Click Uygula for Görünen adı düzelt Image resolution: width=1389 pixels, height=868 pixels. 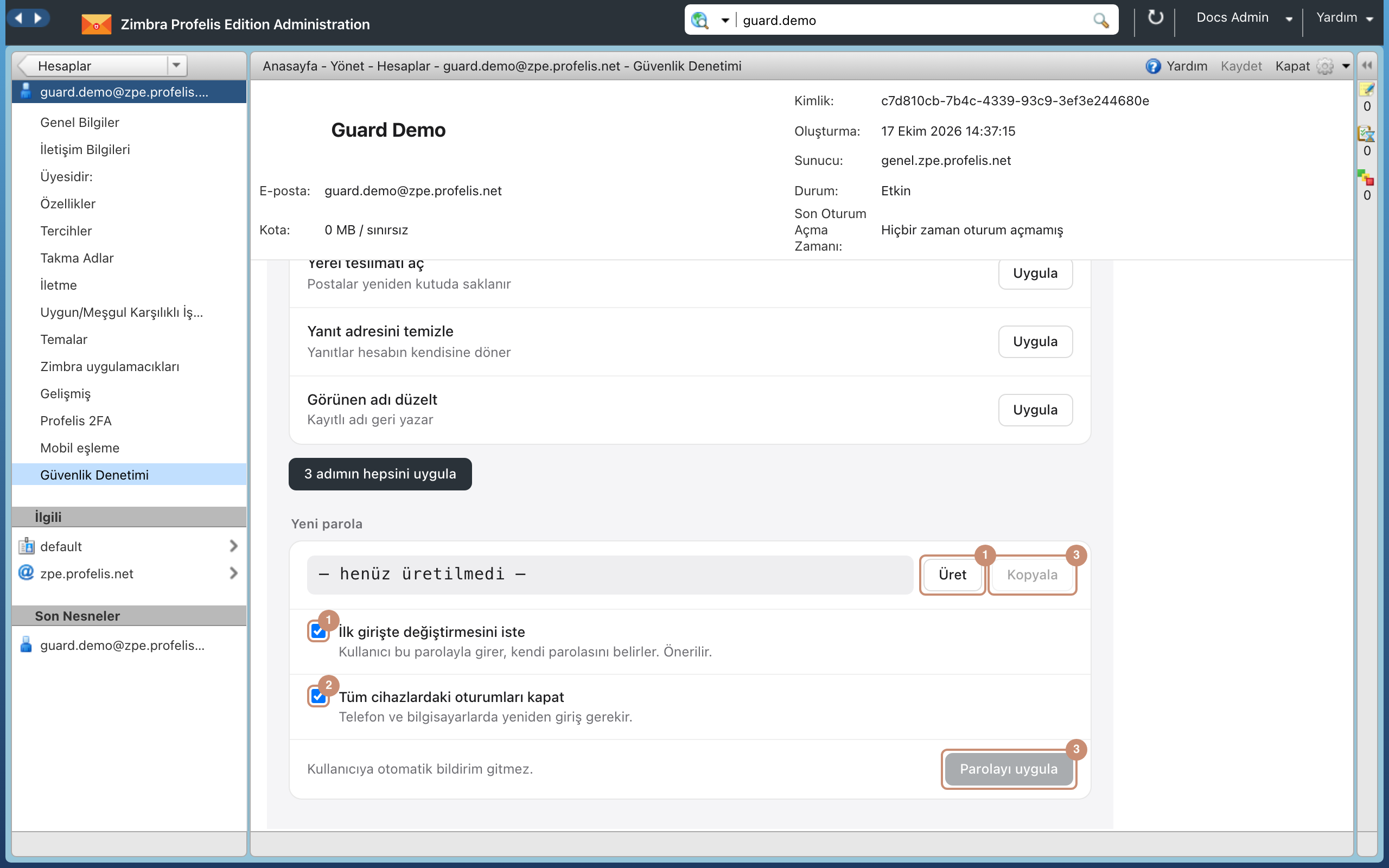point(1035,410)
